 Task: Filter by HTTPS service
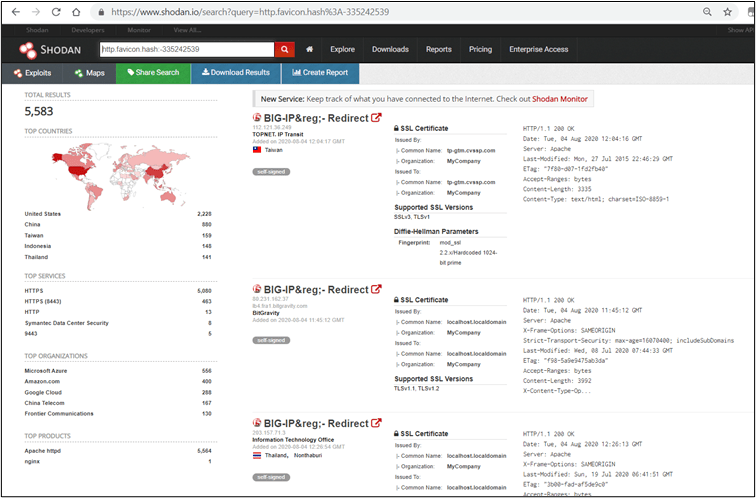point(34,291)
